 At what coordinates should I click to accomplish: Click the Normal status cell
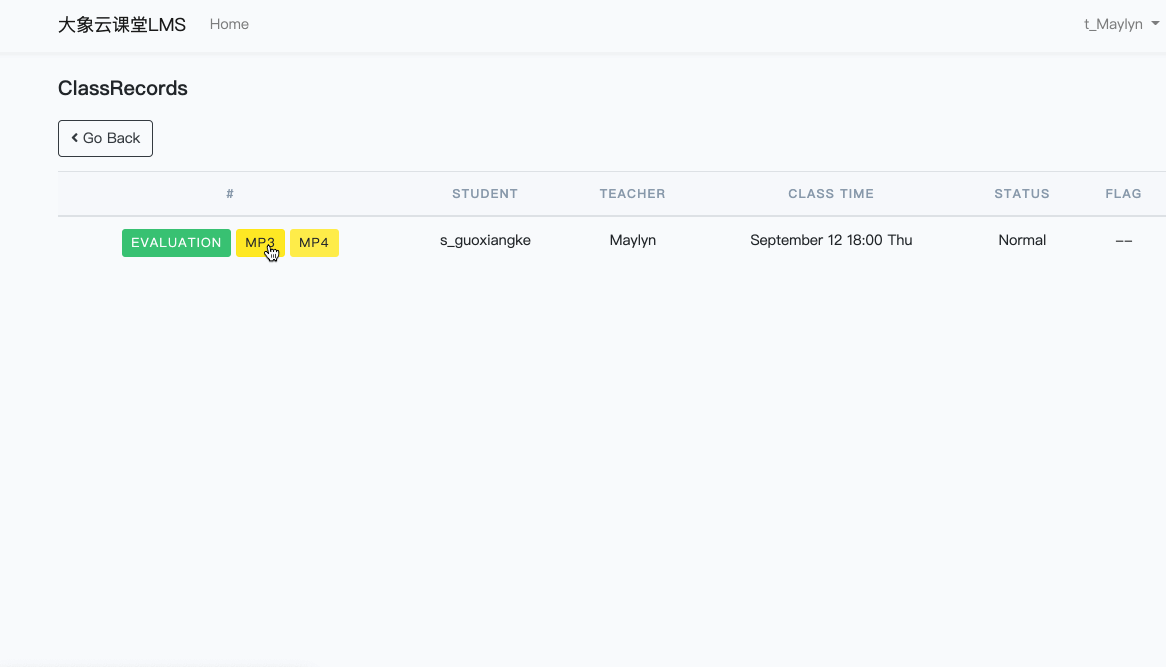coord(1022,240)
